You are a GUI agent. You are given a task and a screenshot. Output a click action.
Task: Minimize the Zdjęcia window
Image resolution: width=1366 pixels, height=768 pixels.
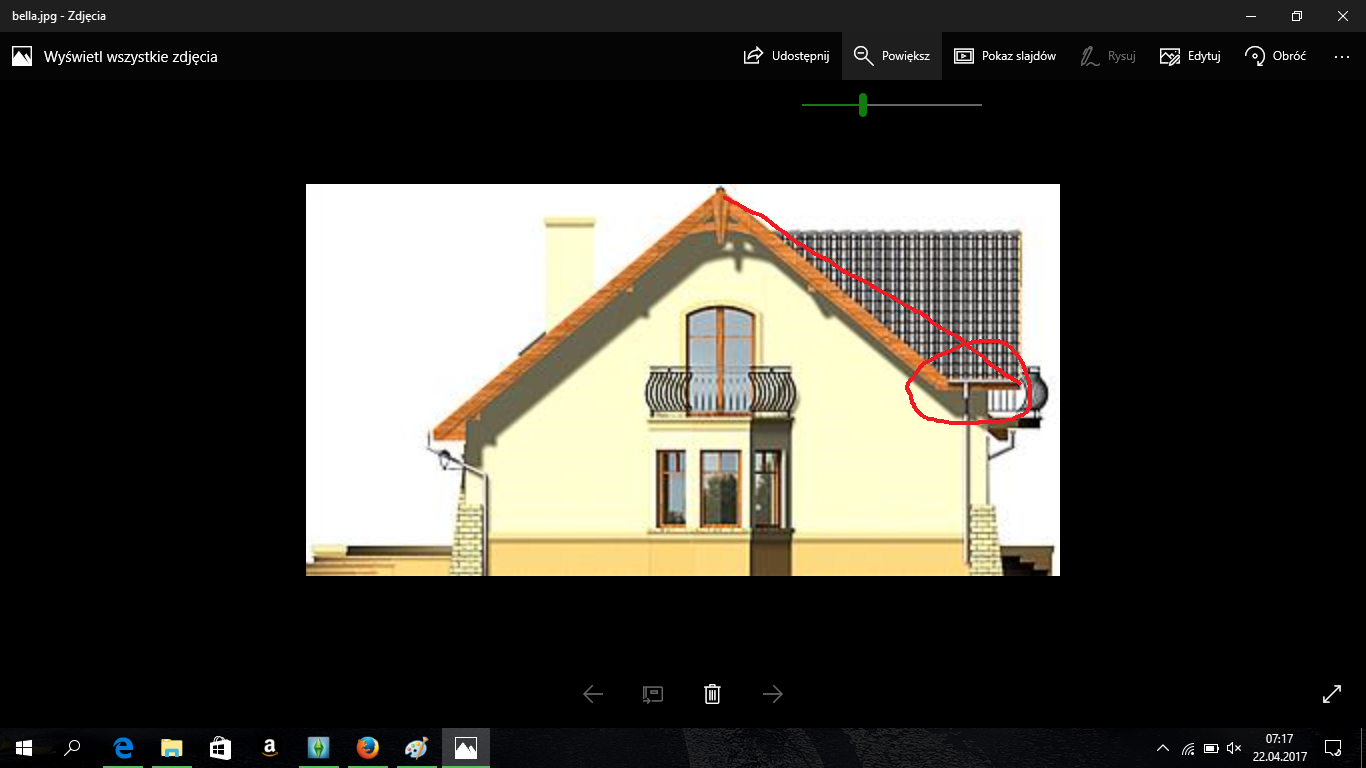1251,16
